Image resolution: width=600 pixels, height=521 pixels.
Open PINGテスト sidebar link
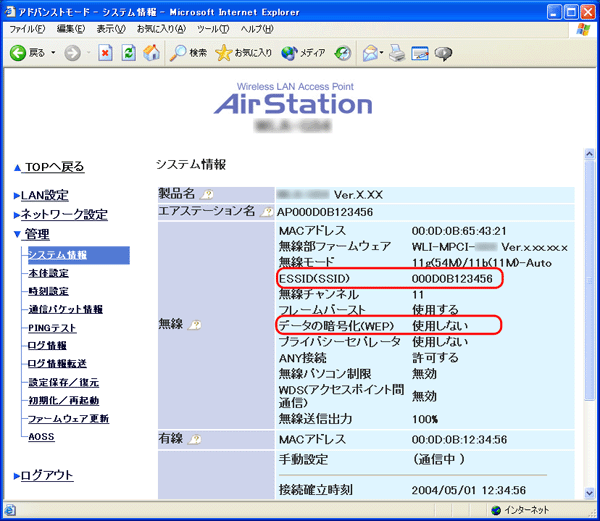[52, 328]
